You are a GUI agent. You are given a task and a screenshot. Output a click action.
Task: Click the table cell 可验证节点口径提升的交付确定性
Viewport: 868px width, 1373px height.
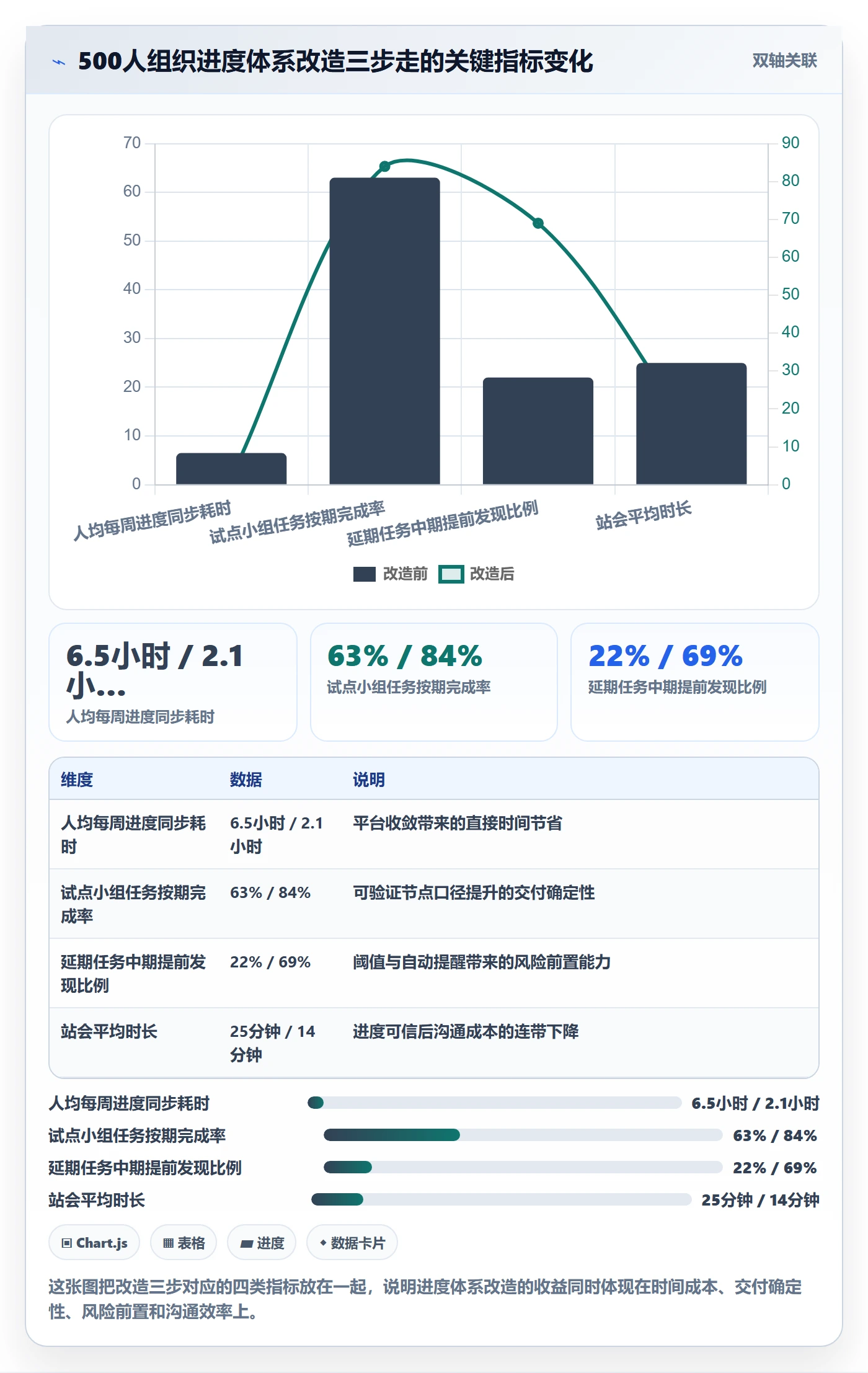(x=474, y=892)
